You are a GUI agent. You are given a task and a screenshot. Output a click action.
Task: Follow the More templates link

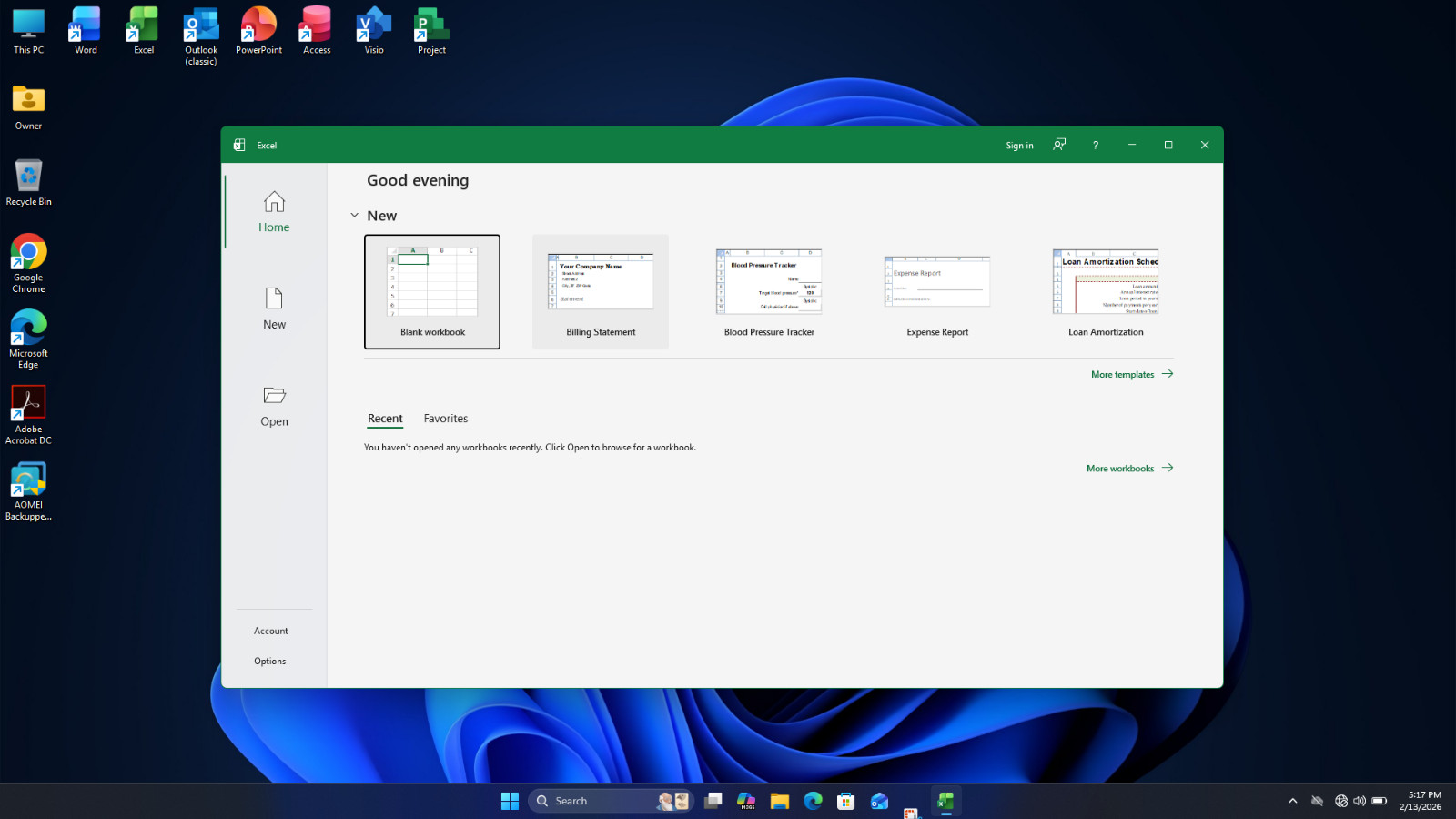click(1132, 375)
